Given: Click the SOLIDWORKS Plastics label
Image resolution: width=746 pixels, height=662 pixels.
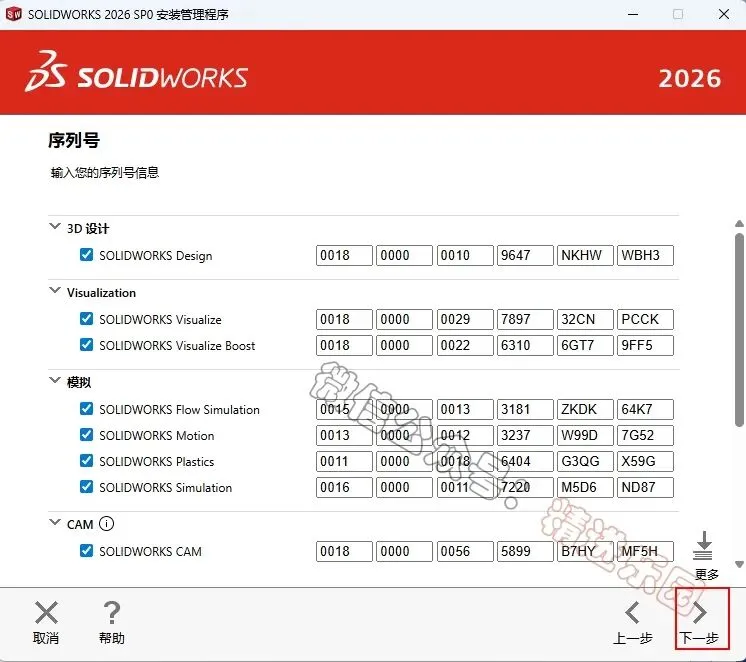Looking at the screenshot, I should click(157, 462).
